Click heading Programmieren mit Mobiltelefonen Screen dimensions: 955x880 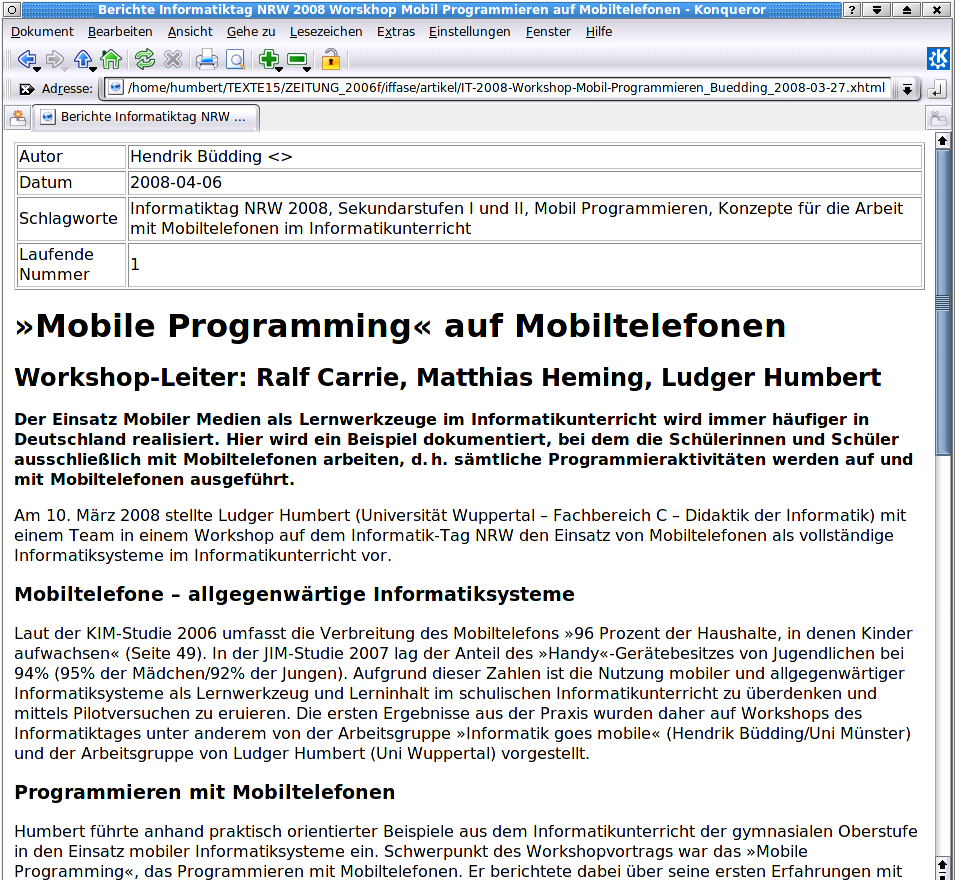tap(205, 792)
